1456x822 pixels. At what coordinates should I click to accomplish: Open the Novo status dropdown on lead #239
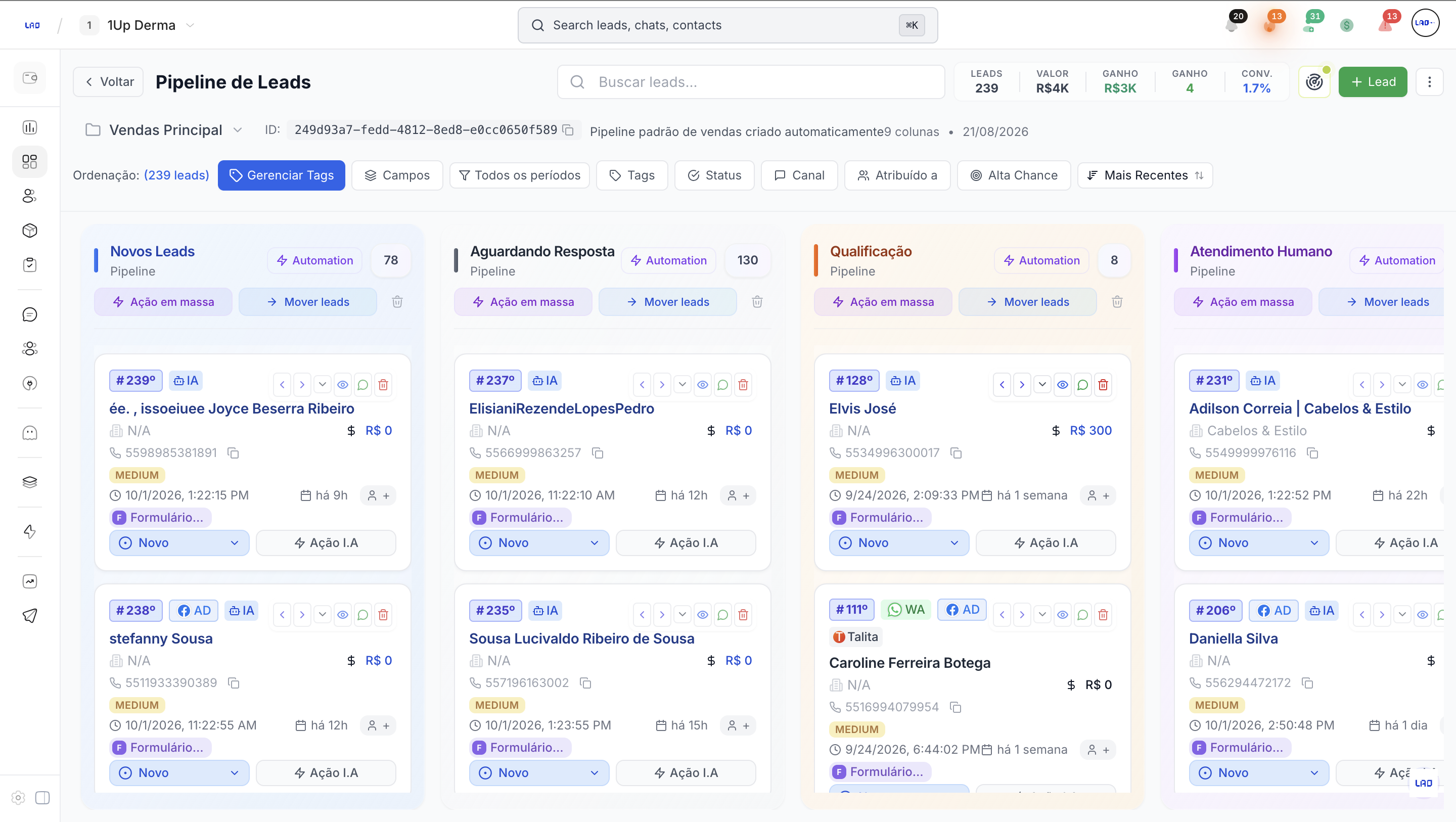click(179, 543)
